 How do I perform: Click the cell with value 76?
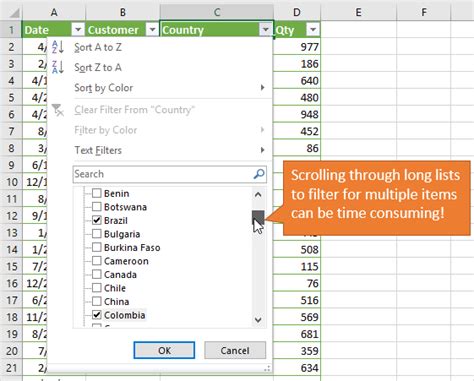coord(297,283)
